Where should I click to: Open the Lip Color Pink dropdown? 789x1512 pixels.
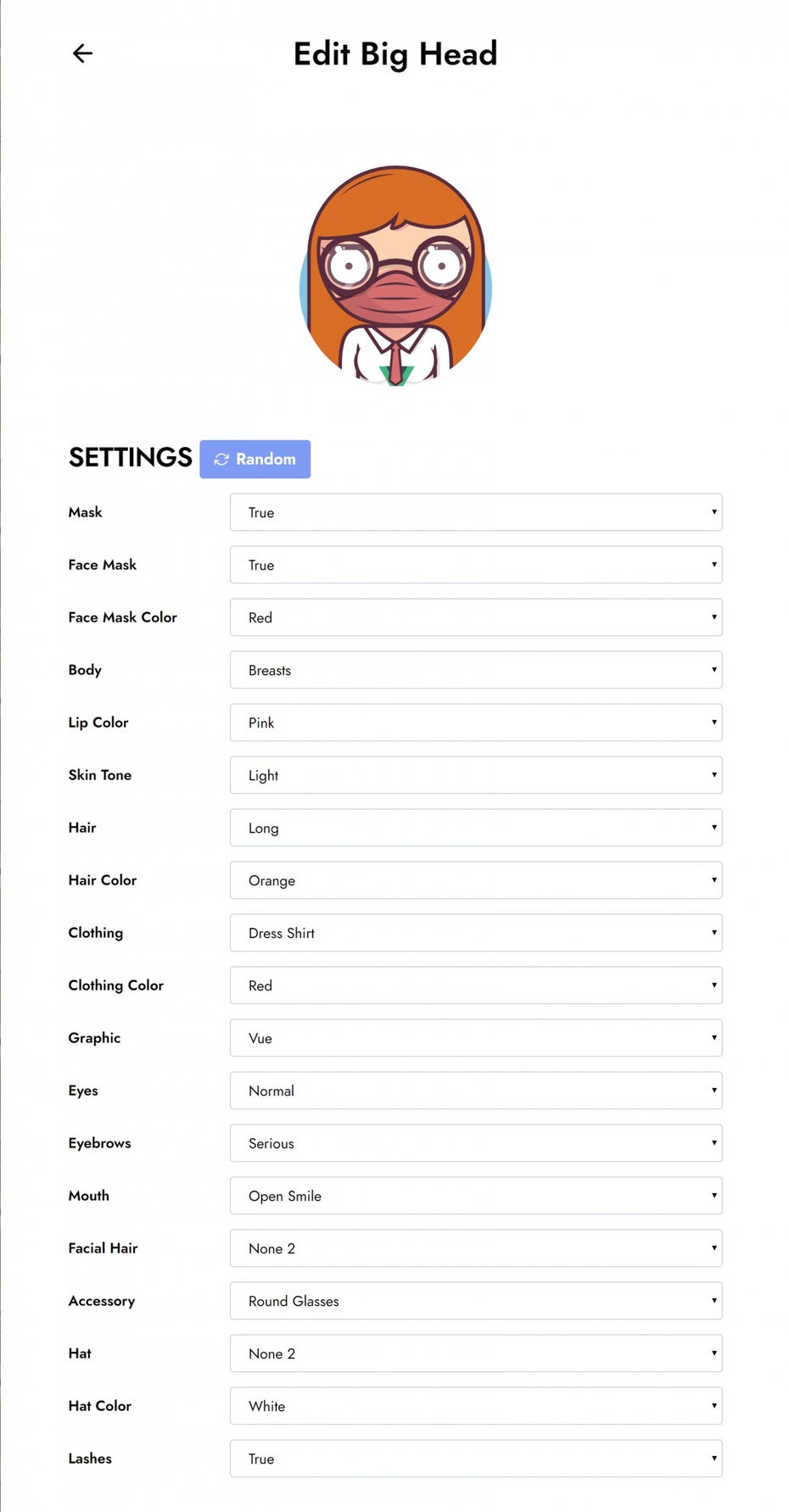pyautogui.click(x=476, y=723)
